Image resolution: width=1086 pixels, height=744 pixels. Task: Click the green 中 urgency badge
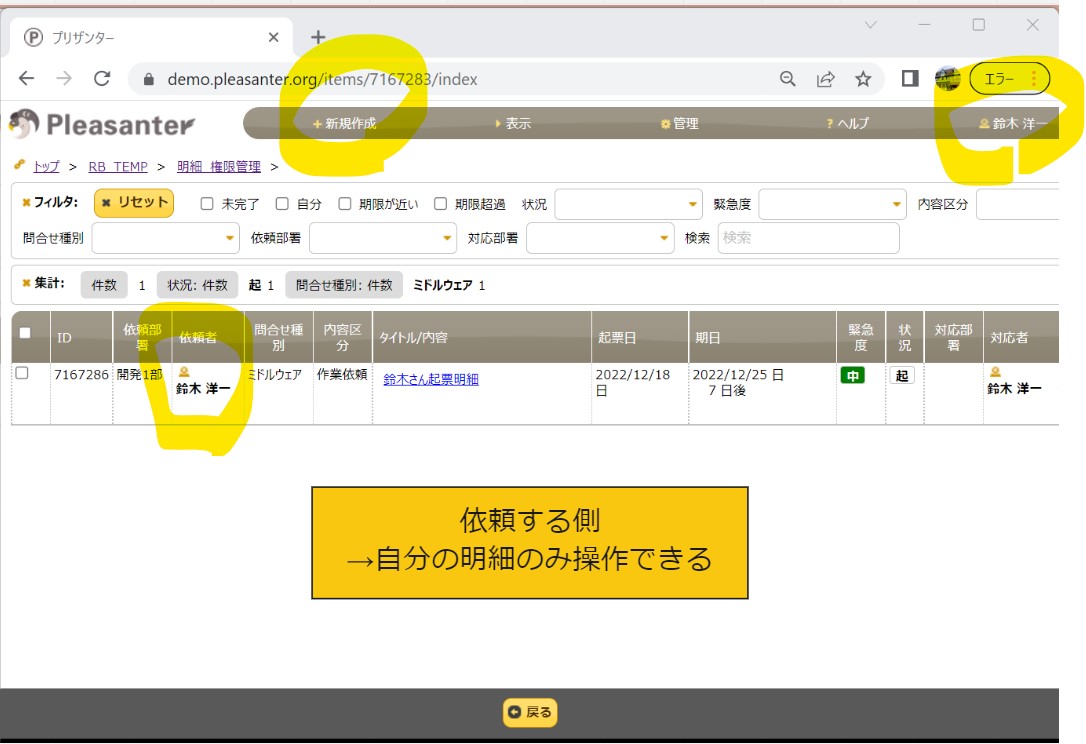click(852, 376)
